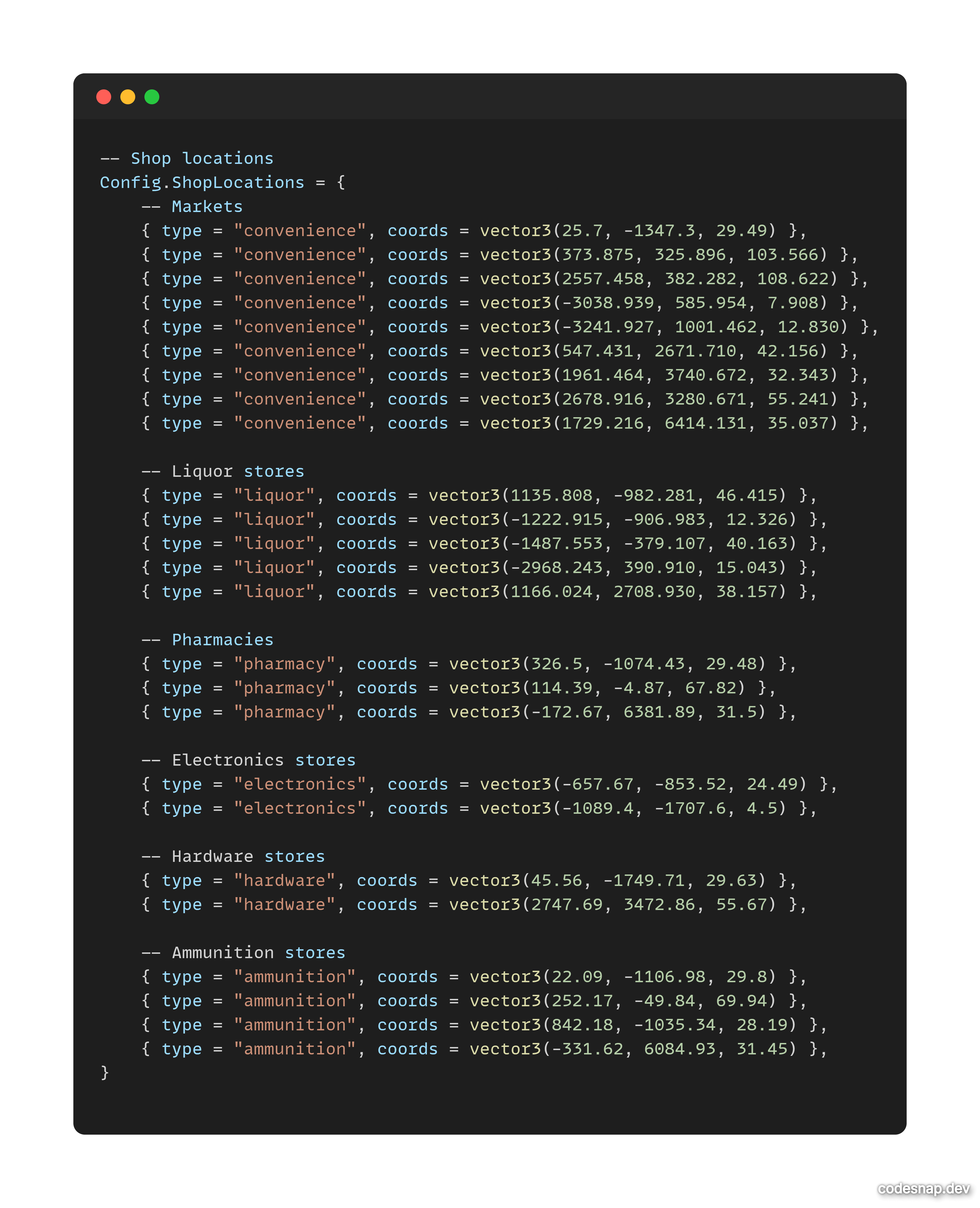
Task: Click vector3(2557.458, 382.282, 108.622) value
Action: pyautogui.click(x=659, y=279)
